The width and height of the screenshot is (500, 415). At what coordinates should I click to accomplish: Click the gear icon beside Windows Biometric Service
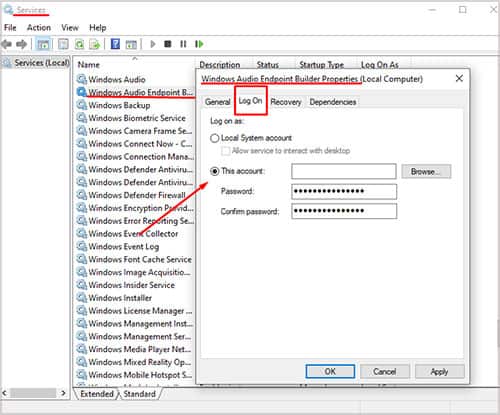click(x=81, y=118)
